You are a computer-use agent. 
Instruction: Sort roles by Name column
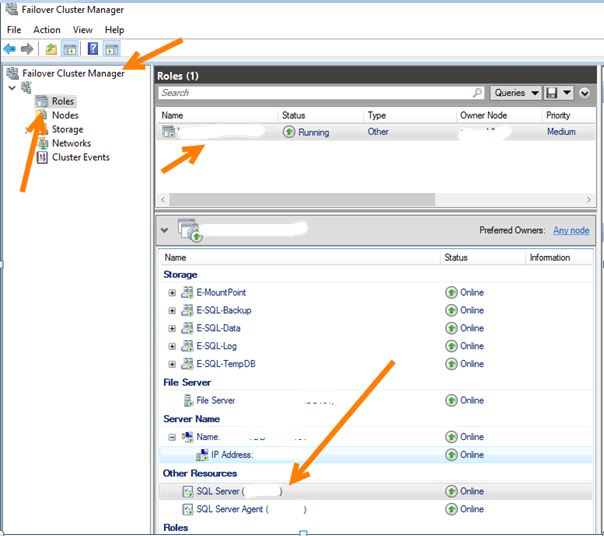(x=172, y=115)
